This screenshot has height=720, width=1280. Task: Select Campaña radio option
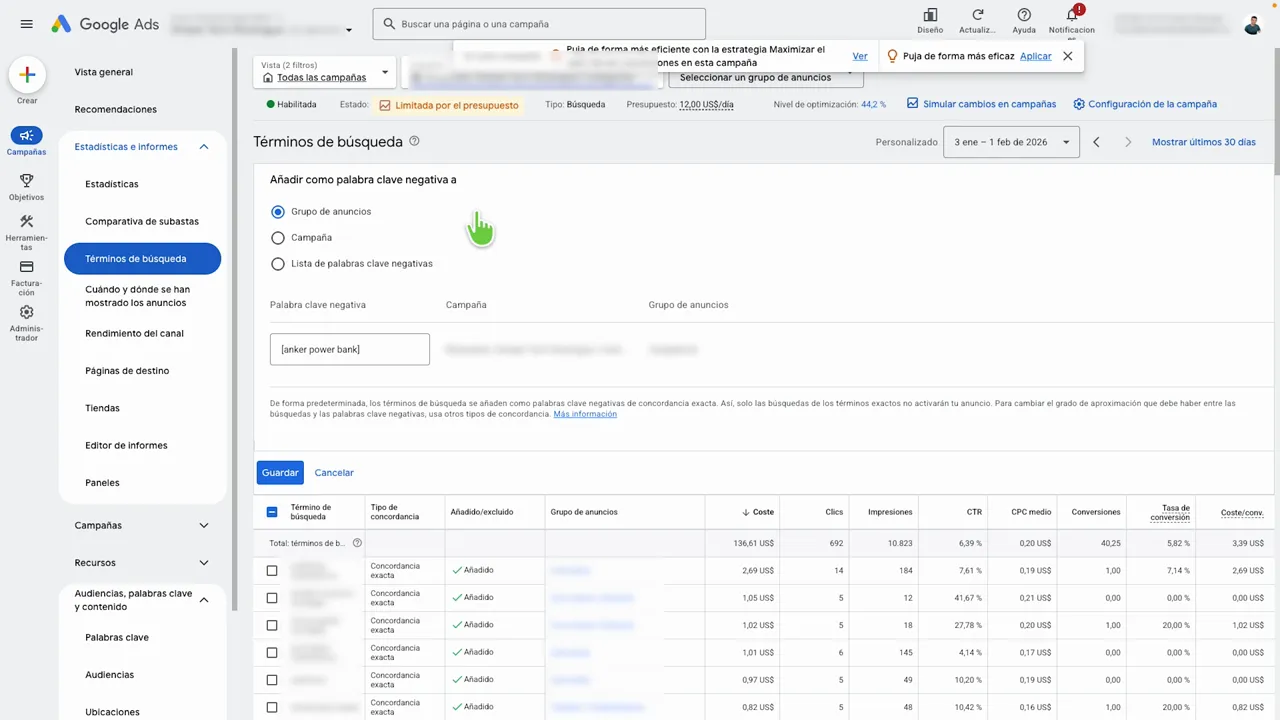point(278,238)
